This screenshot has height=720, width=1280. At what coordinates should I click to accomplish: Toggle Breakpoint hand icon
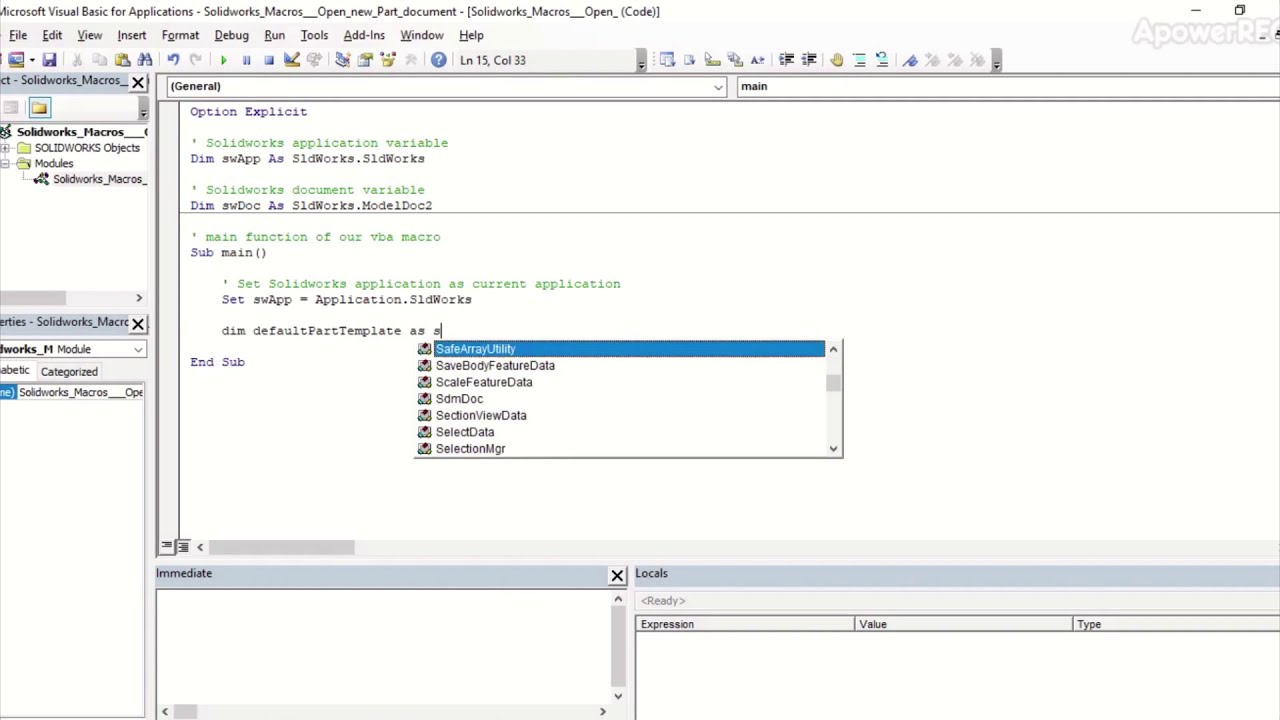(x=836, y=60)
